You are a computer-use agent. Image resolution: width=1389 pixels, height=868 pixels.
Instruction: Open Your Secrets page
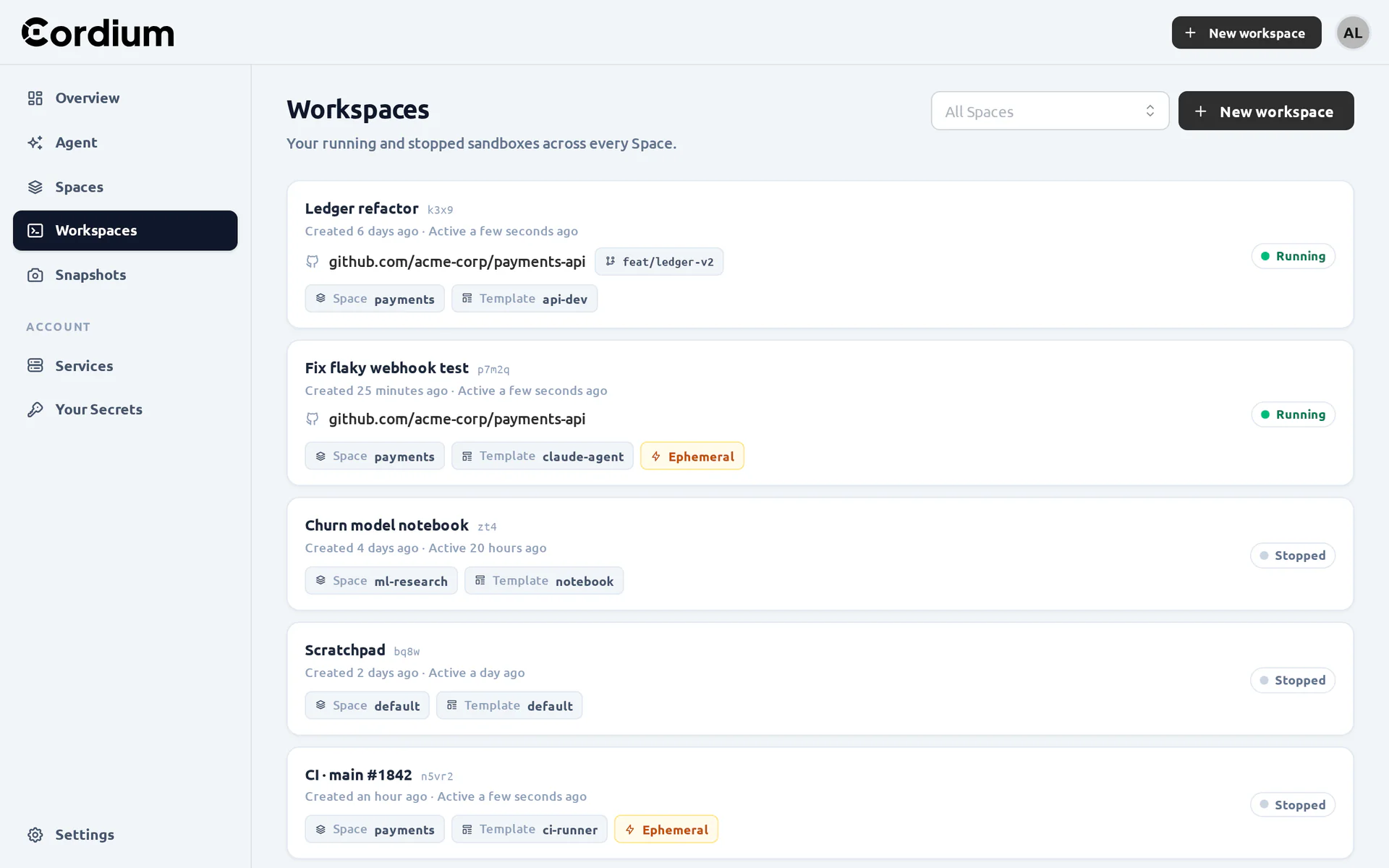(125, 409)
